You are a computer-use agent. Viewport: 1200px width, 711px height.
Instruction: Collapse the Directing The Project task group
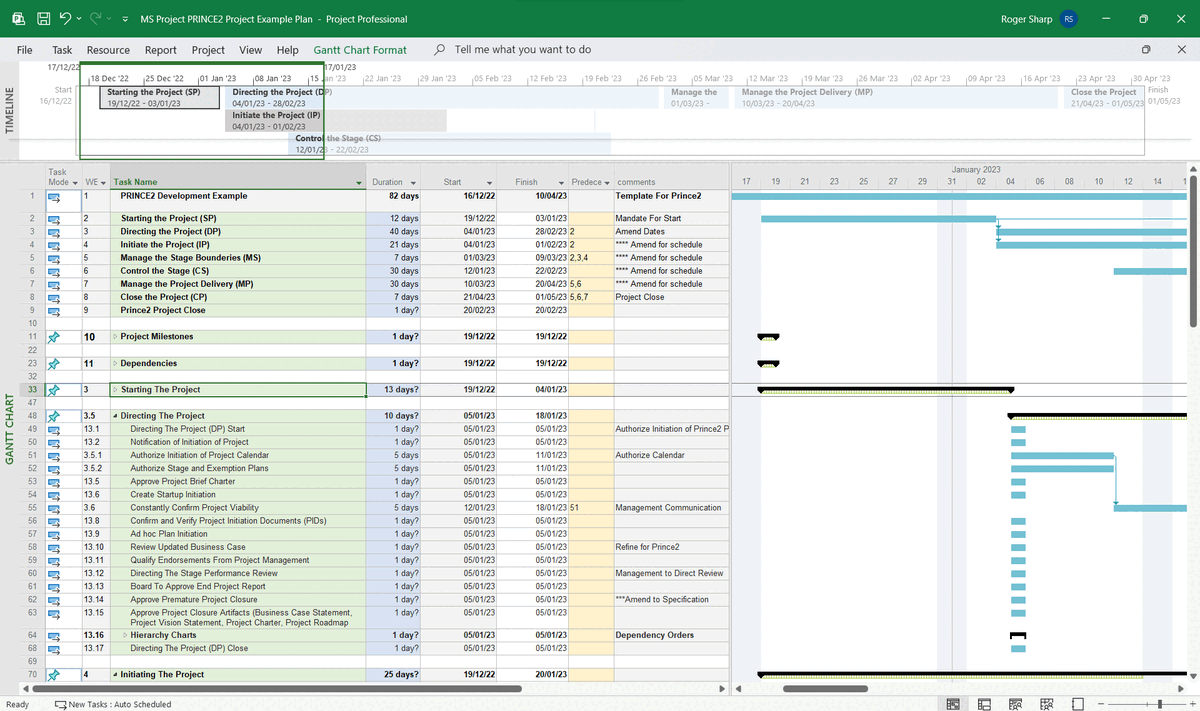(x=115, y=415)
